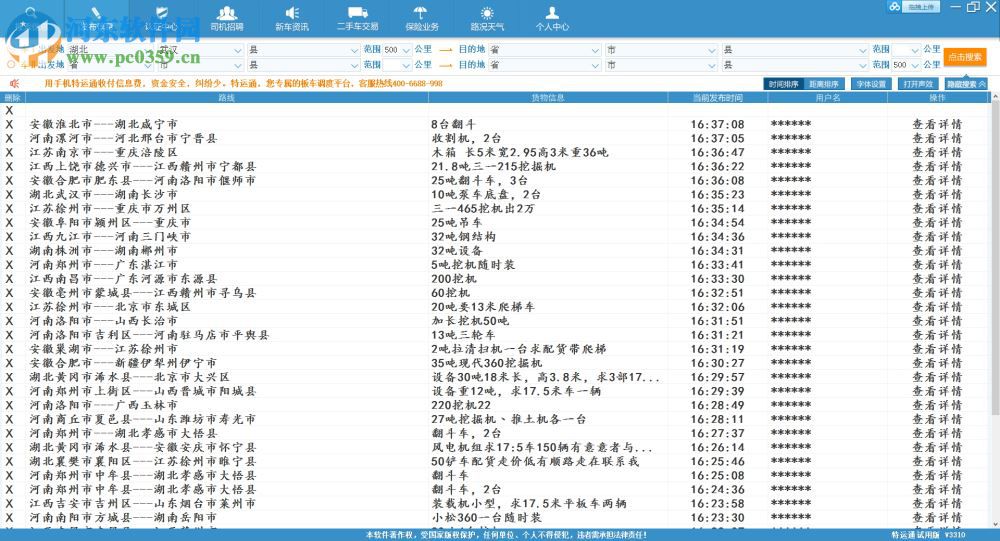The image size is (1000, 541).
Task: Delete the 湖北武汉市—湖南长沙市 row
Action: pyautogui.click(x=9, y=195)
